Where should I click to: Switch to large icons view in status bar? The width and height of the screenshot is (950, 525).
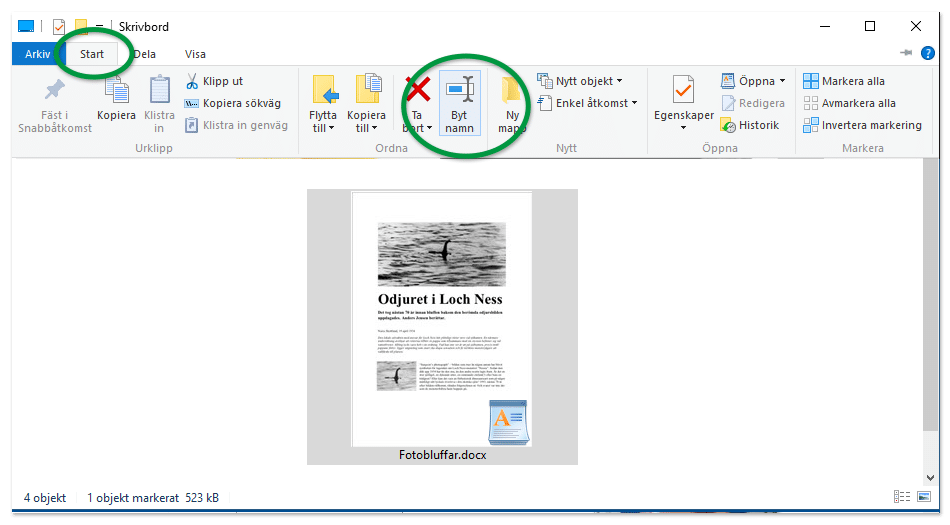[924, 497]
